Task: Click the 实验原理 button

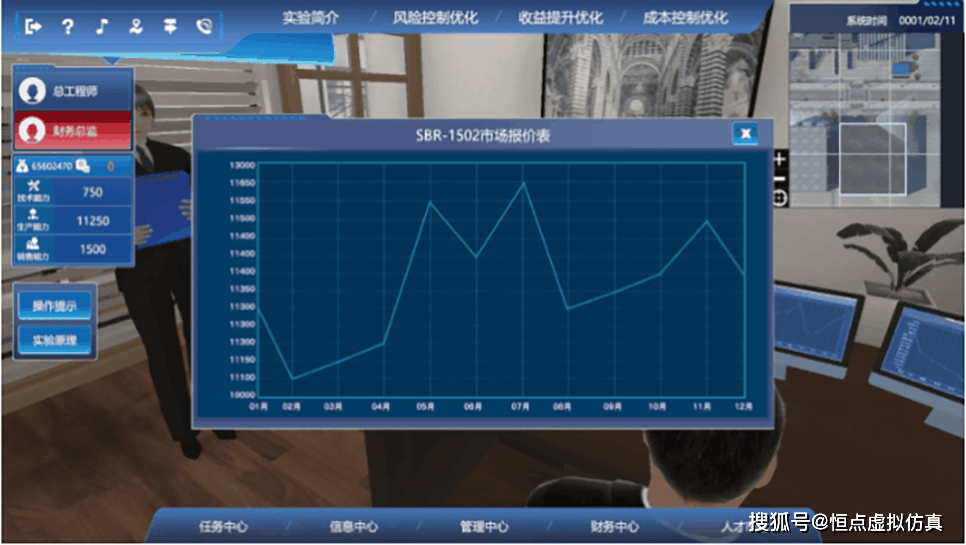Action: 54,340
